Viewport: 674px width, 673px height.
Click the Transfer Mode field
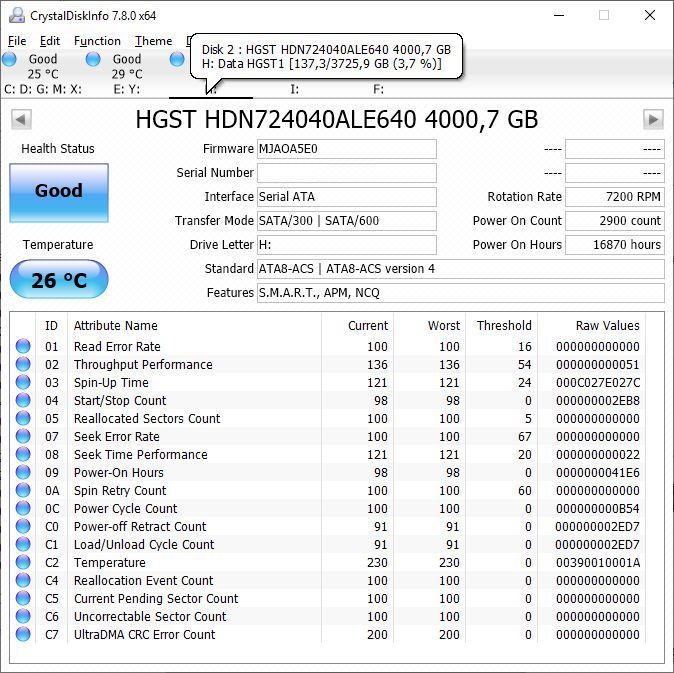point(347,221)
